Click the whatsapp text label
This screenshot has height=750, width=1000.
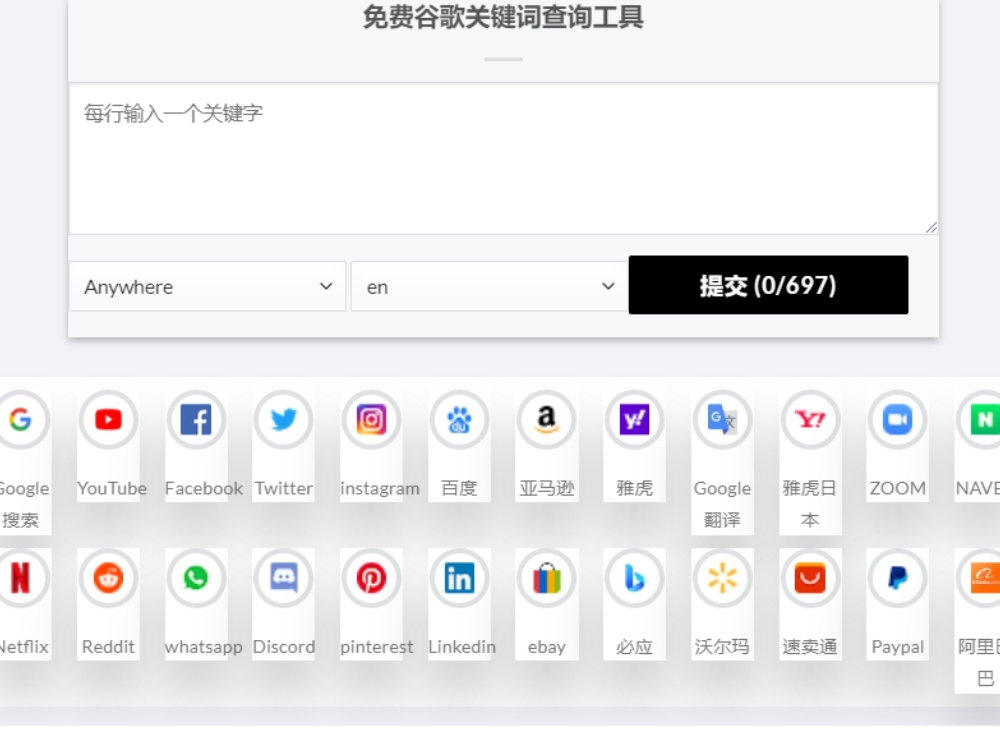203,647
